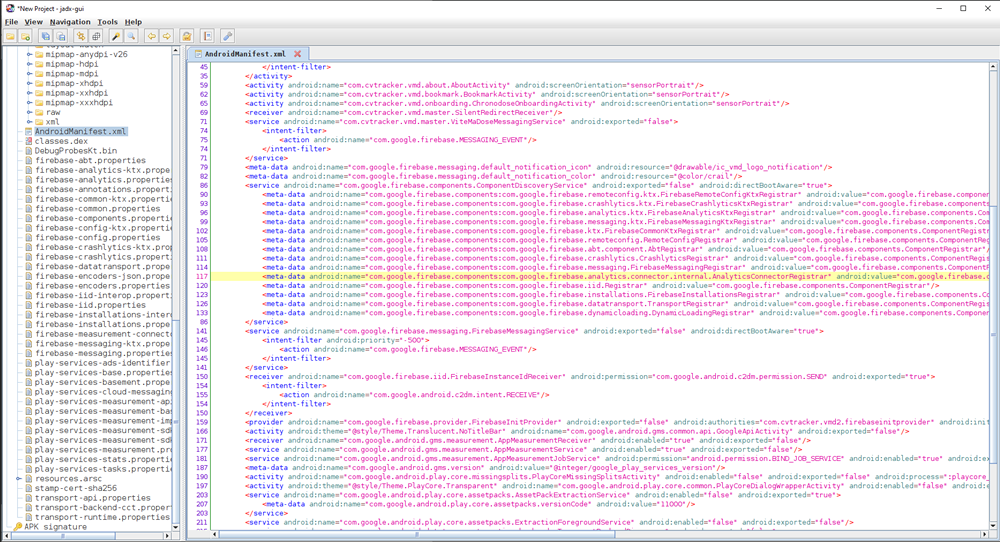Click the jadx-gui app icon in title bar

pyautogui.click(x=10, y=8)
